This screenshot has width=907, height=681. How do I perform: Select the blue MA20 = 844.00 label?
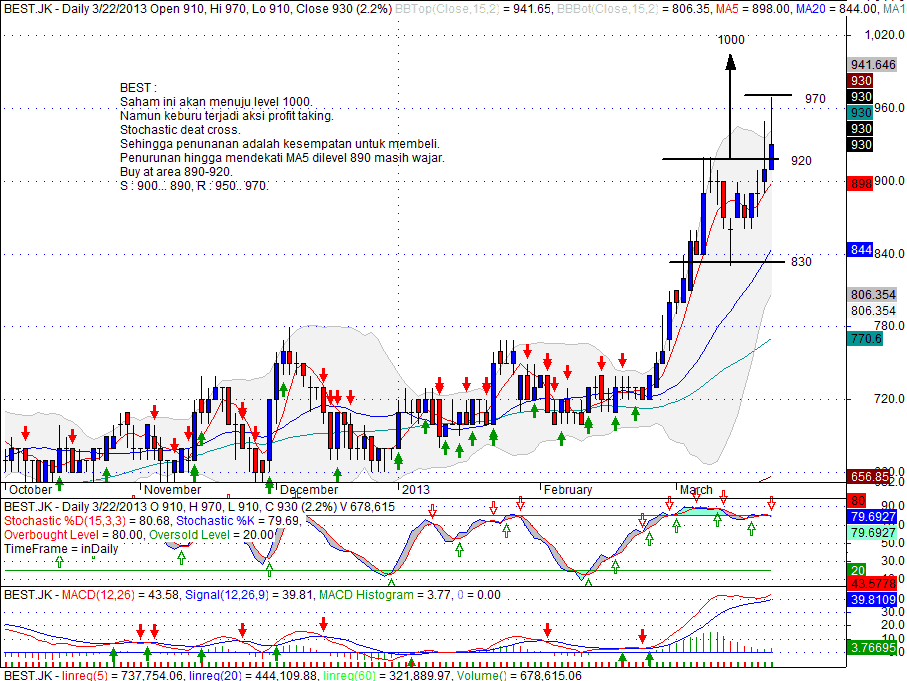coord(836,9)
